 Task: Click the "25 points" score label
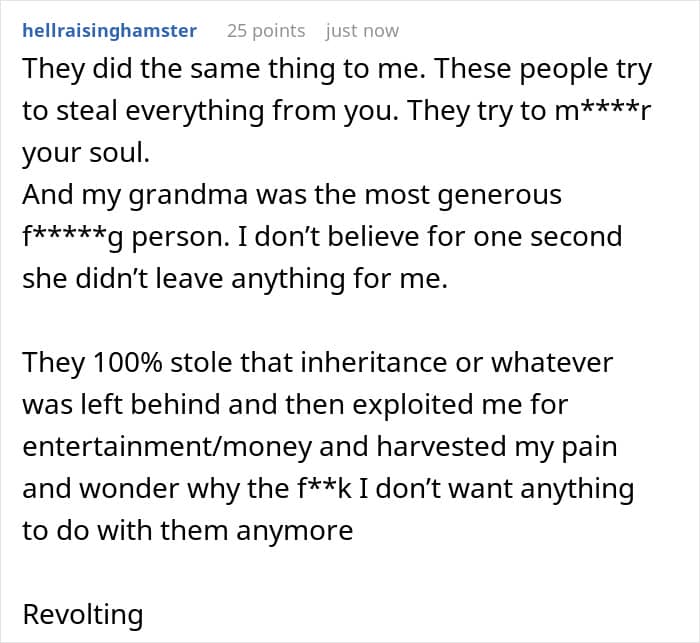(x=266, y=30)
